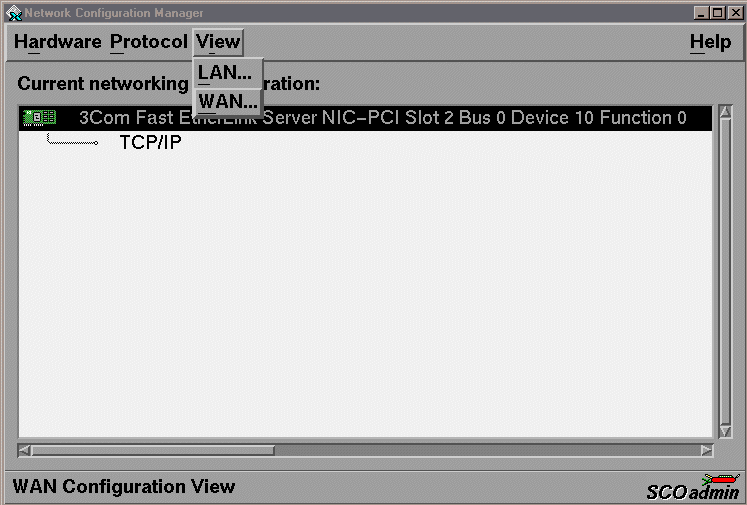Click the vertical scrollbar down arrow

pyautogui.click(x=725, y=432)
